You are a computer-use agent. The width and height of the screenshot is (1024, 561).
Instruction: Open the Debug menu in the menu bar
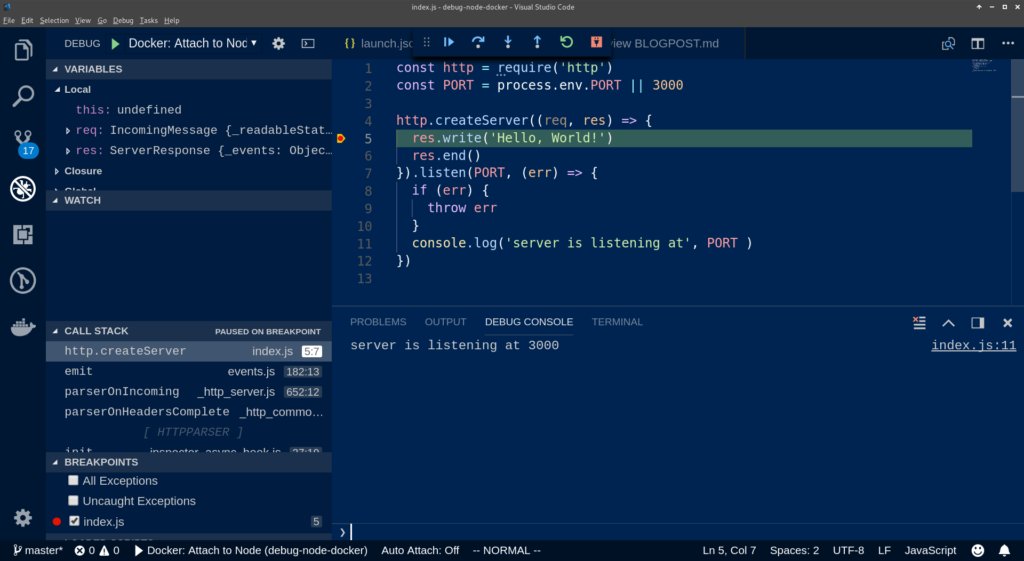click(123, 20)
